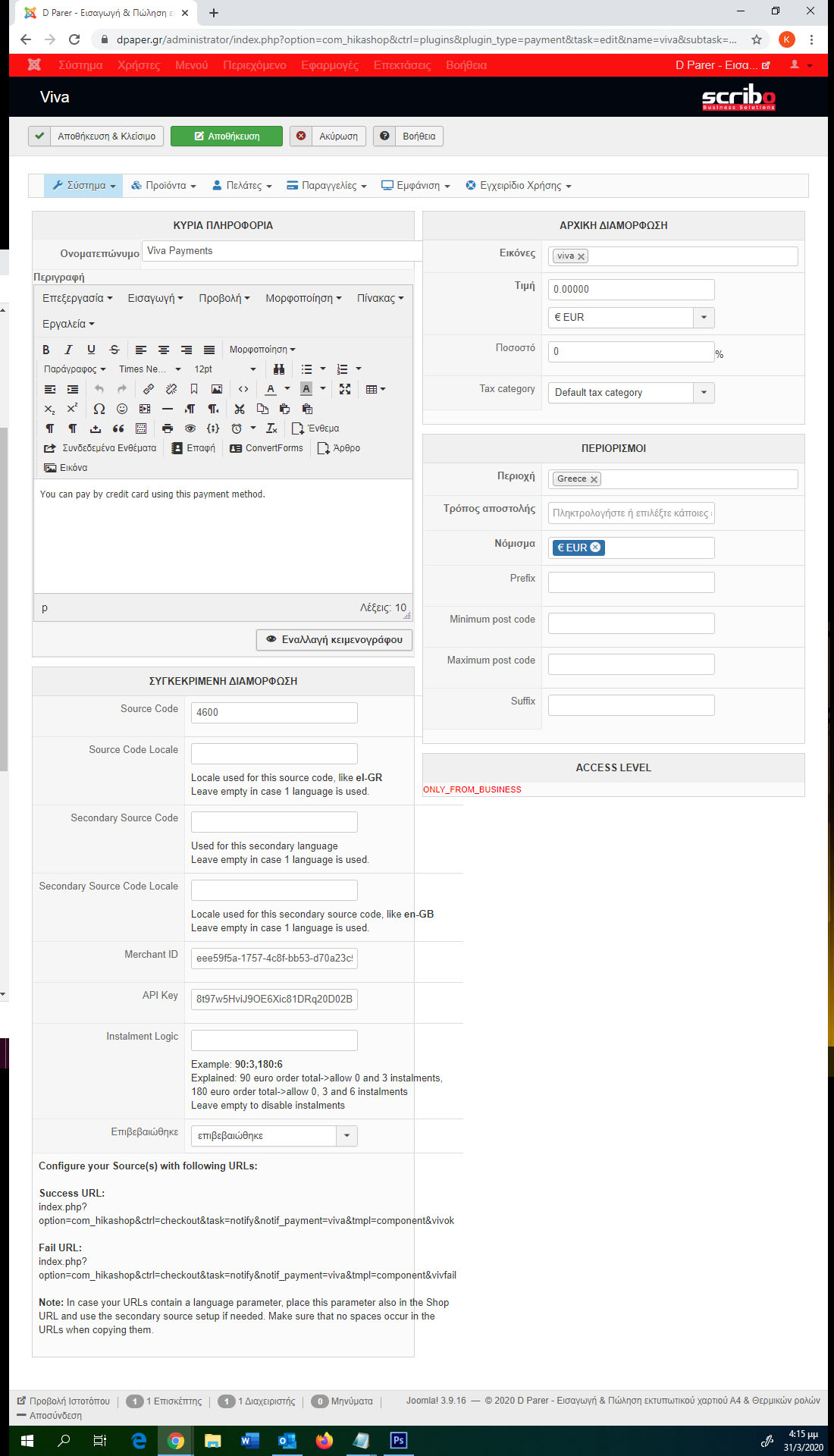This screenshot has width=834, height=1456.
Task: Open find and replace (binoculars)
Action: (279, 369)
